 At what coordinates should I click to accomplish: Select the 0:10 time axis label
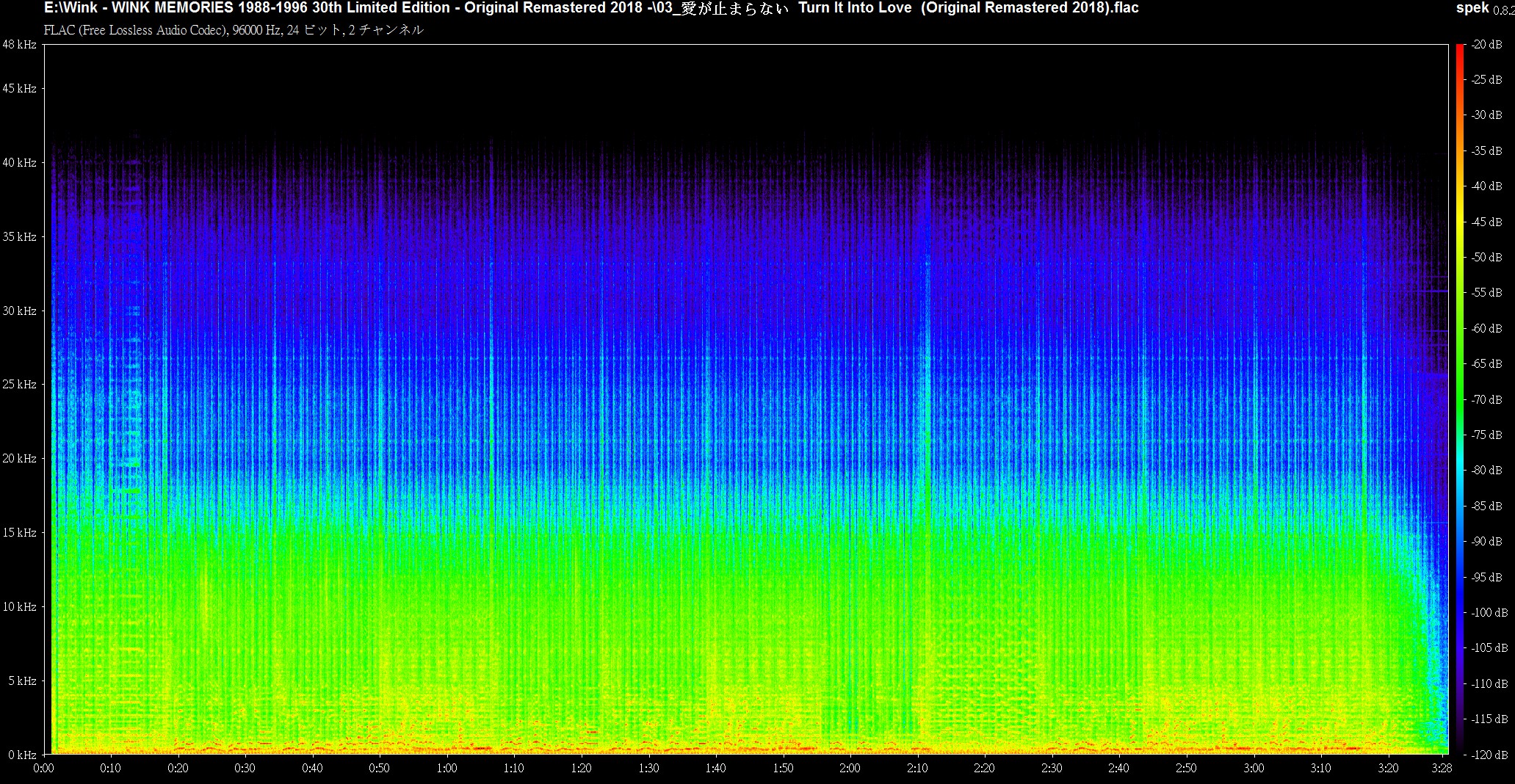111,769
